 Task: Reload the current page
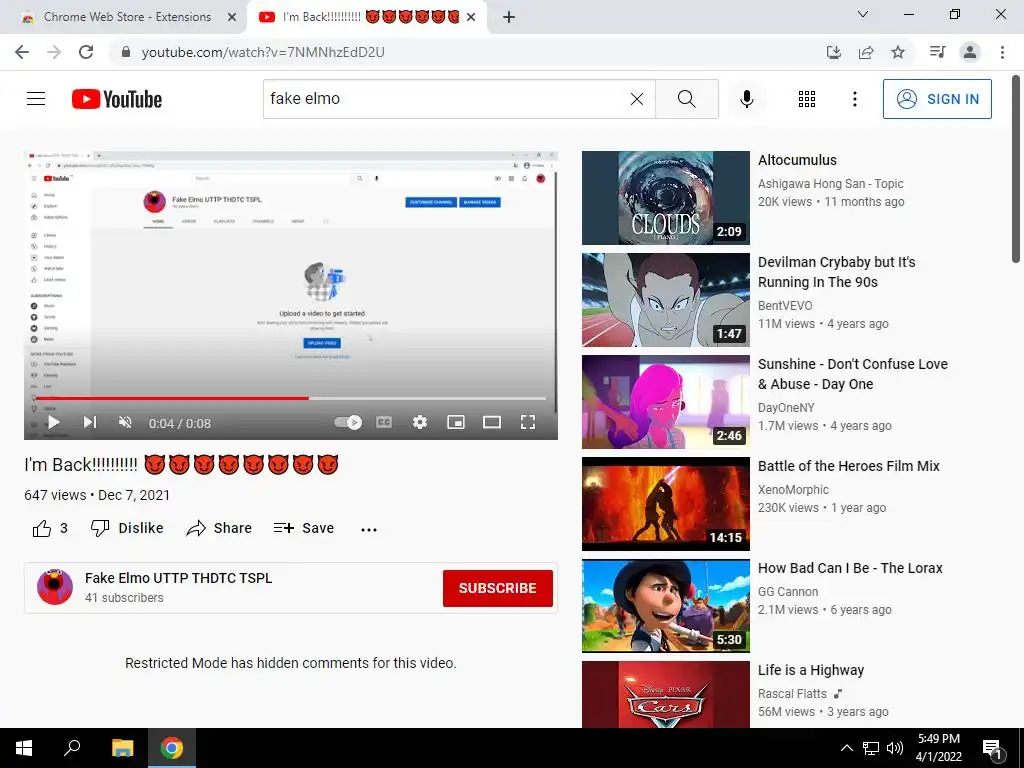pyautogui.click(x=86, y=52)
